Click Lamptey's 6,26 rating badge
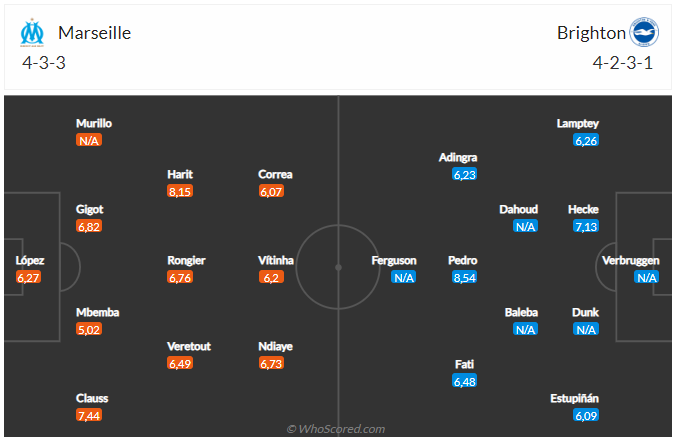679x437 pixels. tap(586, 141)
